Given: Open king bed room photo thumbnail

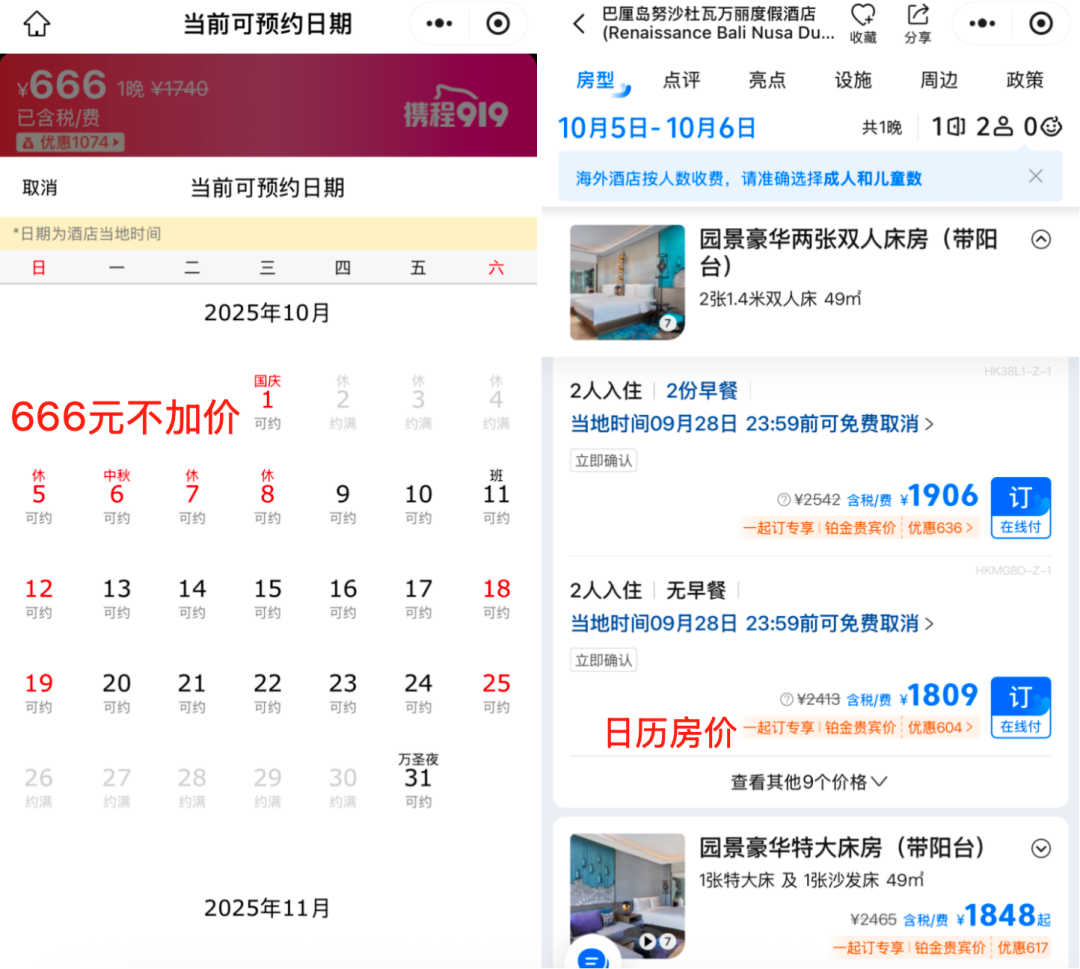Looking at the screenshot, I should (627, 896).
